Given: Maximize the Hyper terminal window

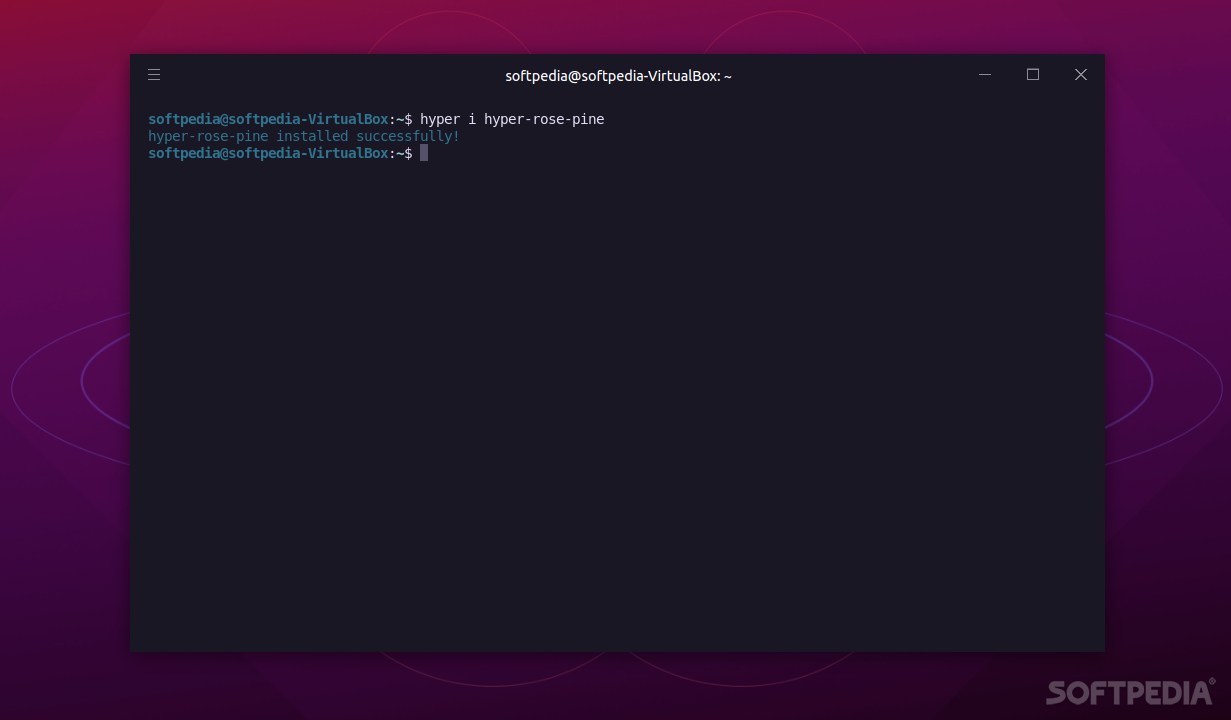Looking at the screenshot, I should tap(1033, 75).
